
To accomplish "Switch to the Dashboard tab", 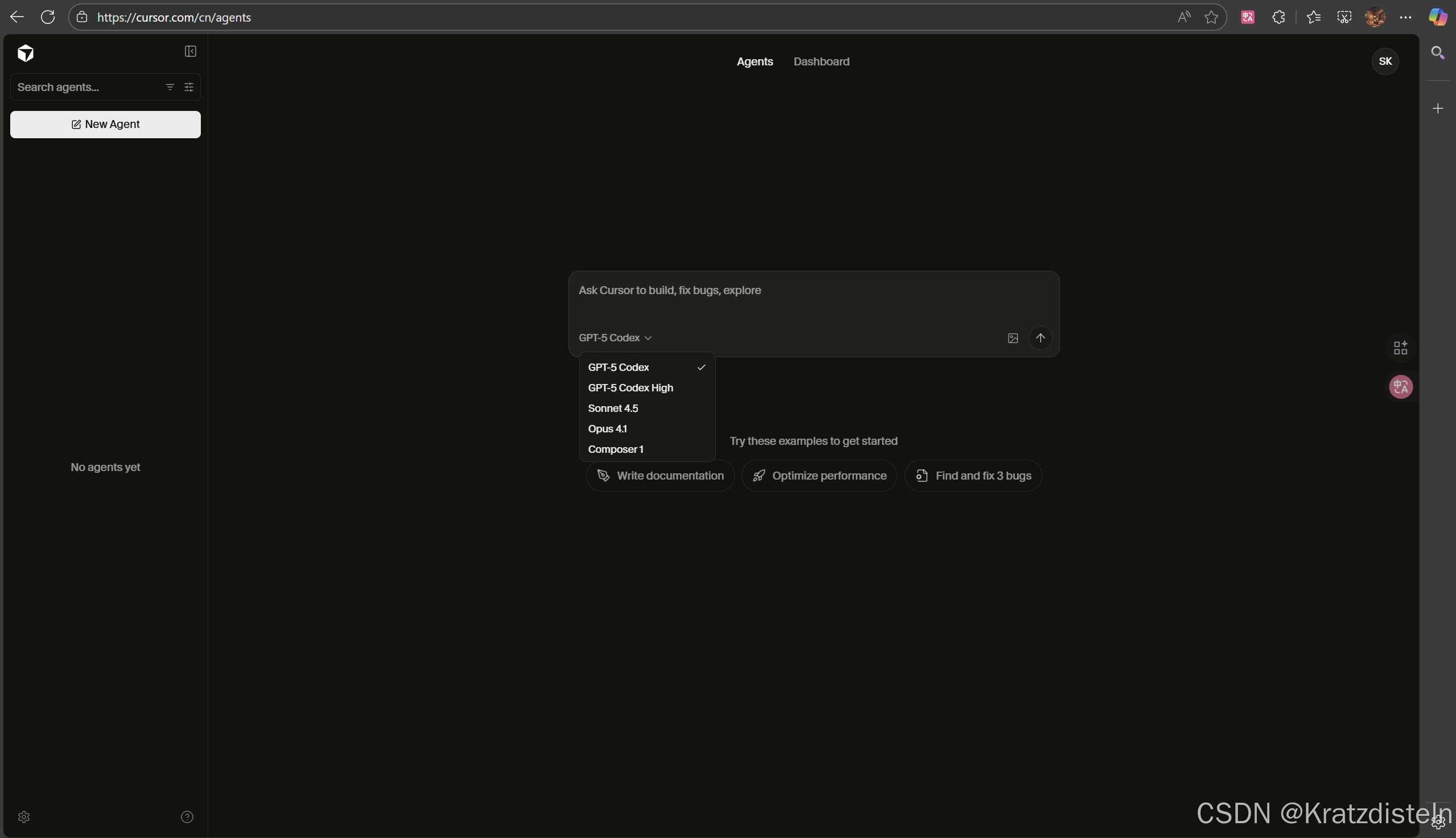I will [x=820, y=61].
